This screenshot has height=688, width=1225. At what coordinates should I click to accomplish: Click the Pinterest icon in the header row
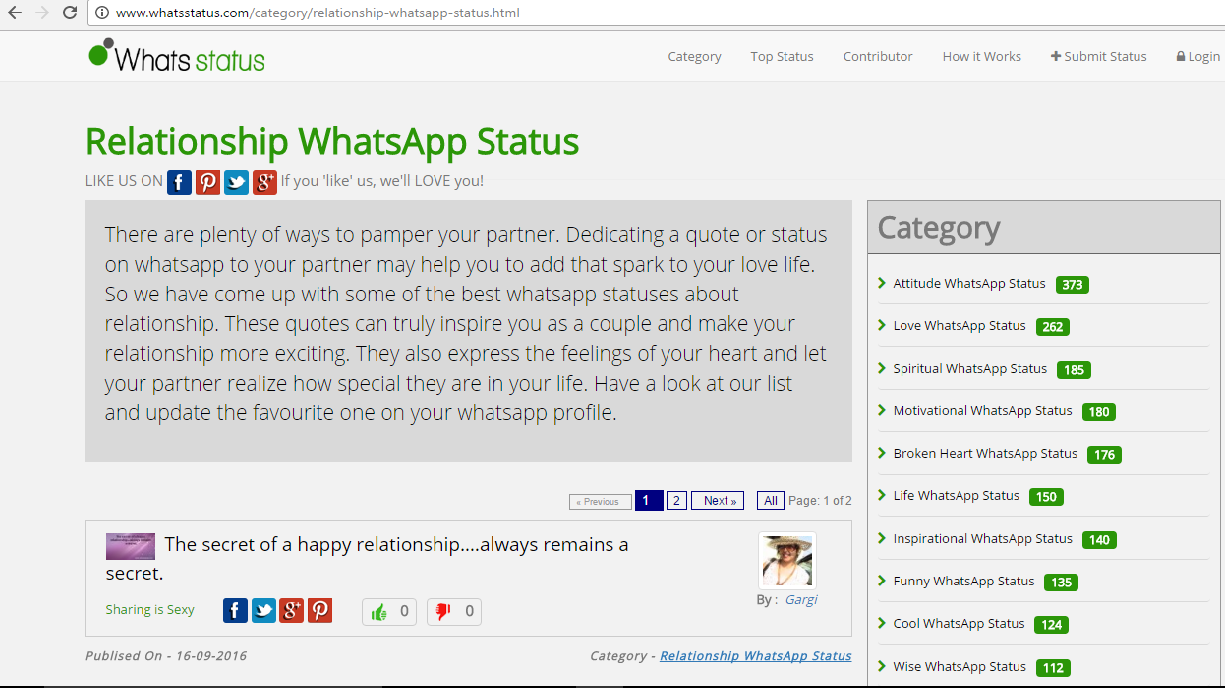click(208, 182)
